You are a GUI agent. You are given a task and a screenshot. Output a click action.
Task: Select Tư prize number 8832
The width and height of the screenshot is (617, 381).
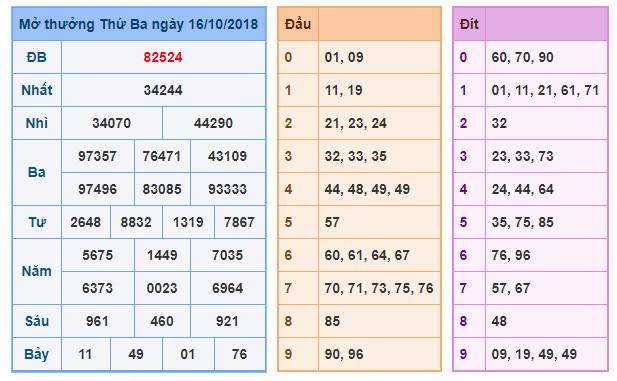coord(136,222)
